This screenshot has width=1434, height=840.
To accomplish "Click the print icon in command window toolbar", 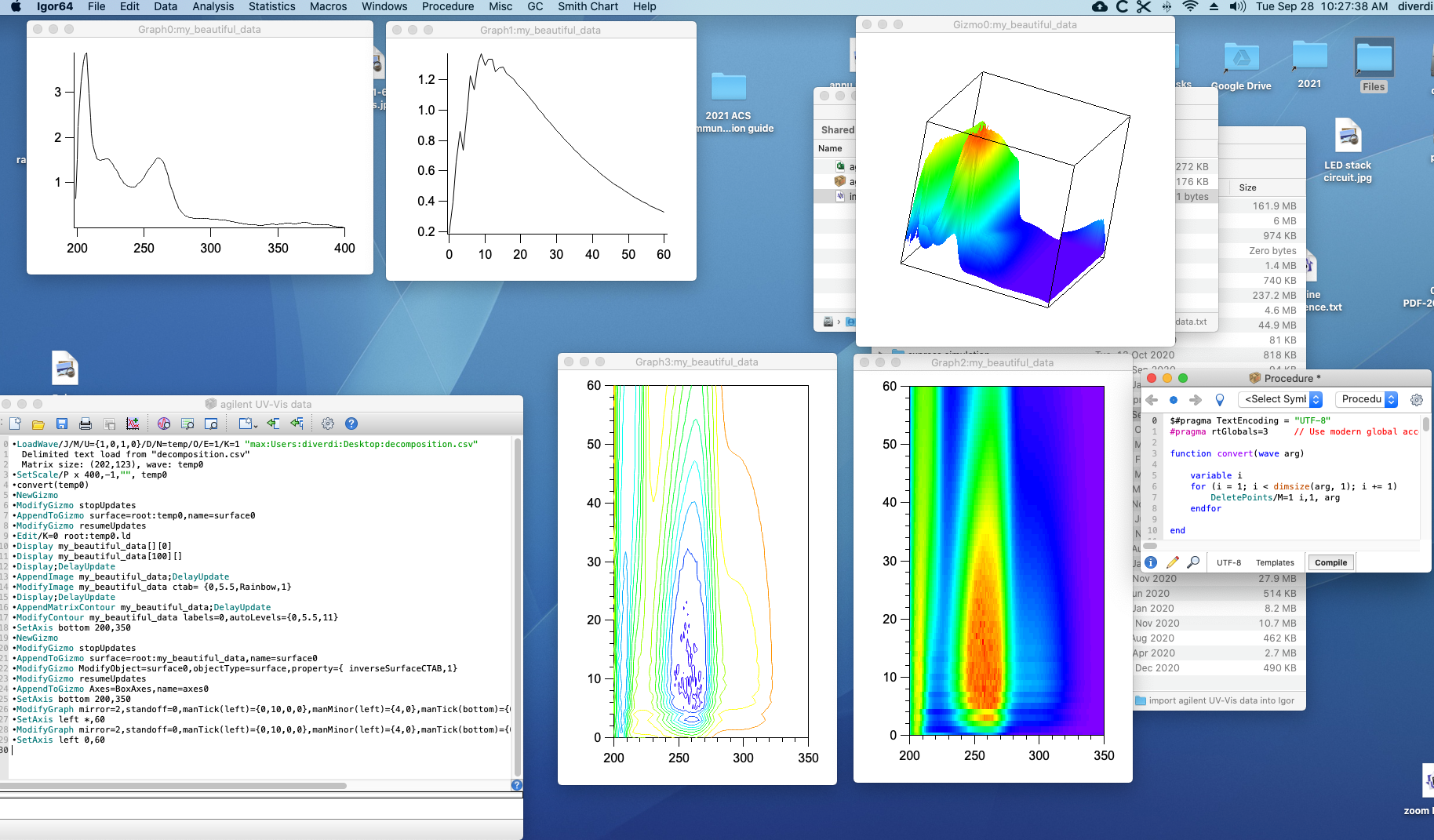I will point(86,424).
